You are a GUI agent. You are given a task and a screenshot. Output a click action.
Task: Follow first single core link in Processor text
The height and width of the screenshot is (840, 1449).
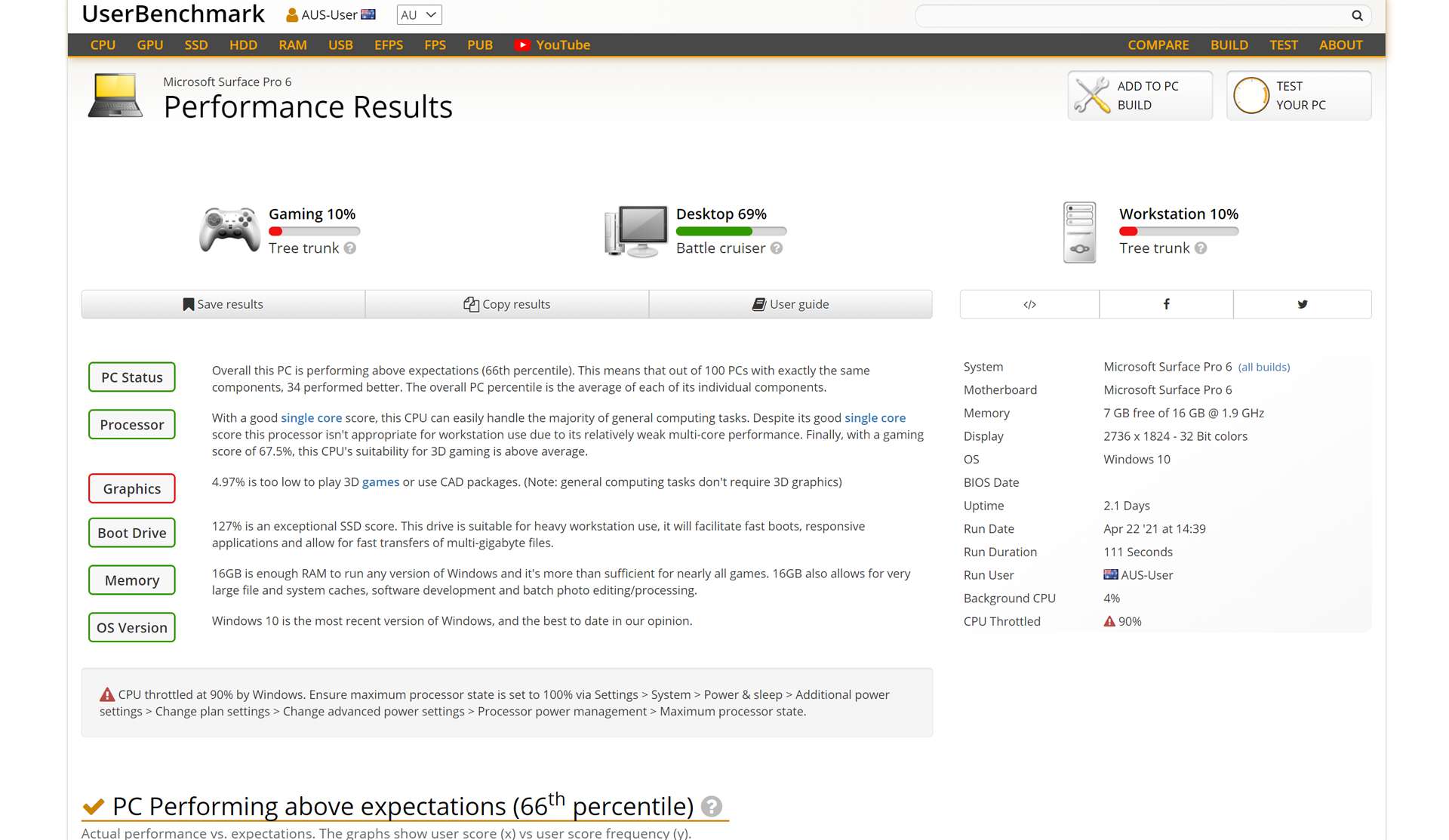click(311, 418)
